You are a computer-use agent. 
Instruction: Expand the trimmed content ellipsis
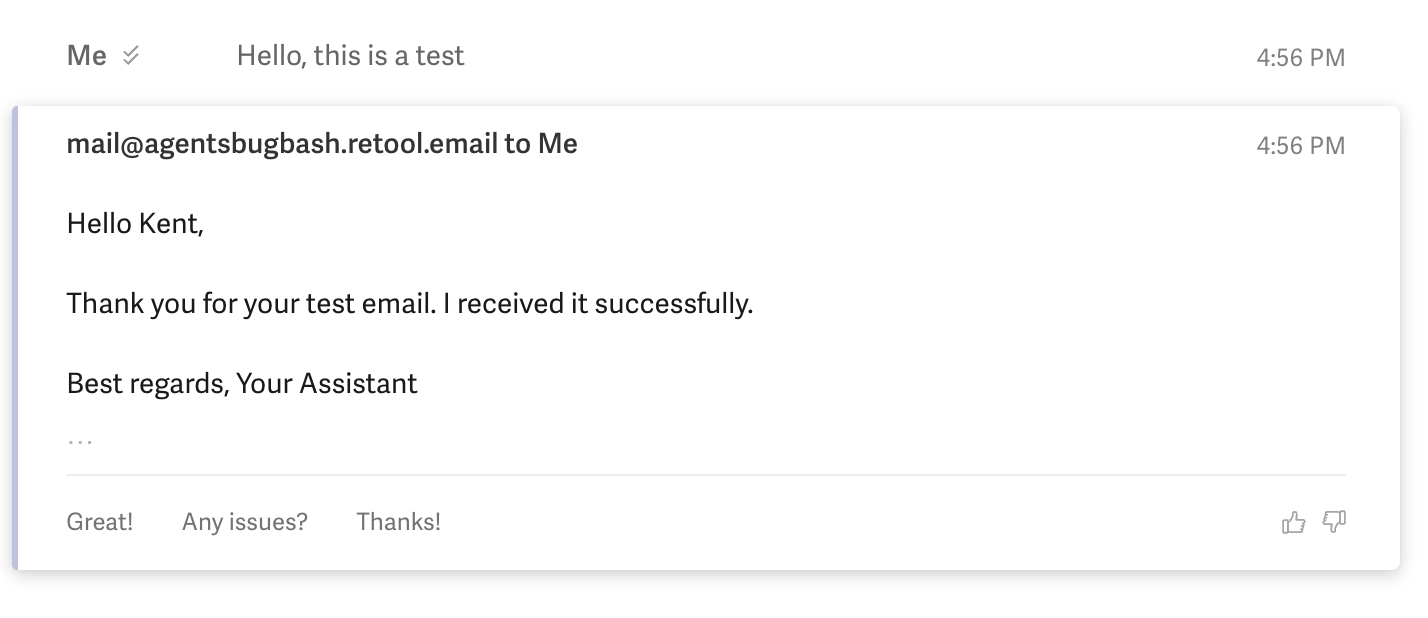coord(80,440)
